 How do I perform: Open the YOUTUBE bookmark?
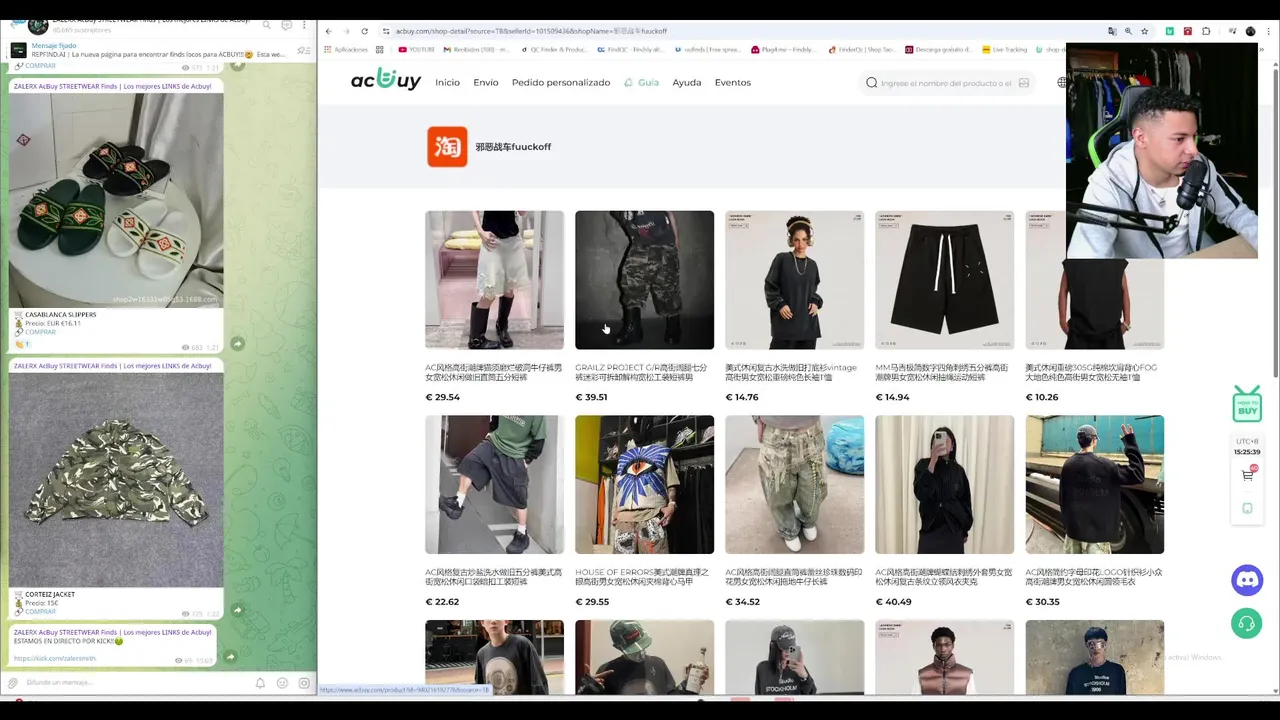[417, 49]
